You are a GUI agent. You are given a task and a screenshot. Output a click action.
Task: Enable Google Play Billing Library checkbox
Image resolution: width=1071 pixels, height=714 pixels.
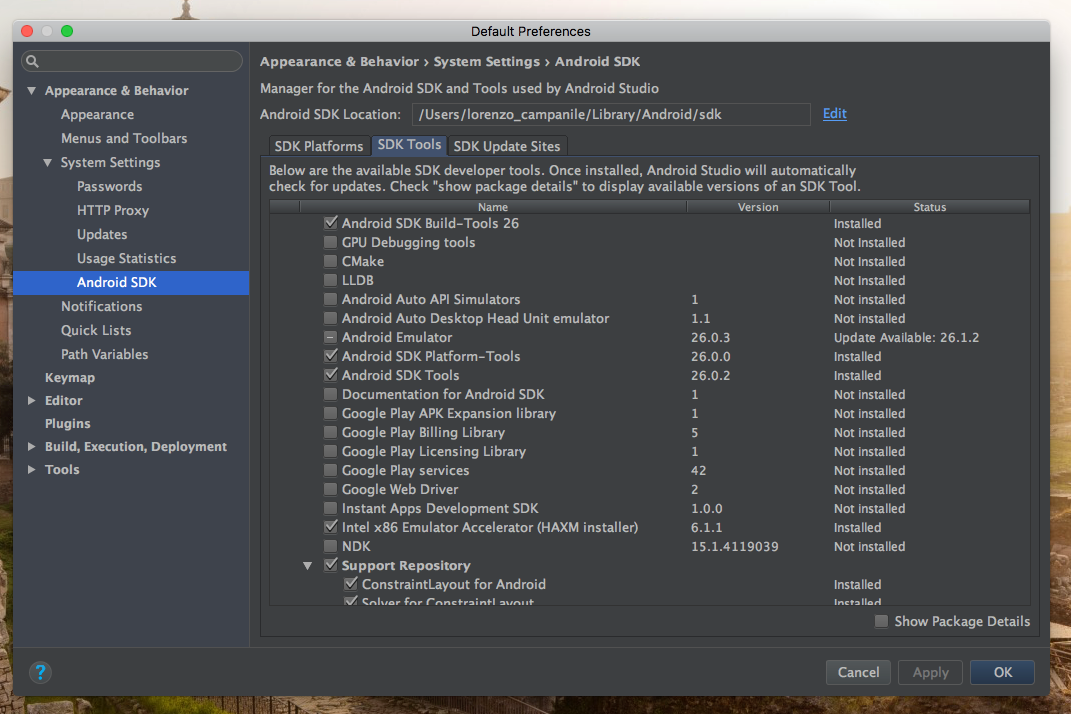[331, 432]
